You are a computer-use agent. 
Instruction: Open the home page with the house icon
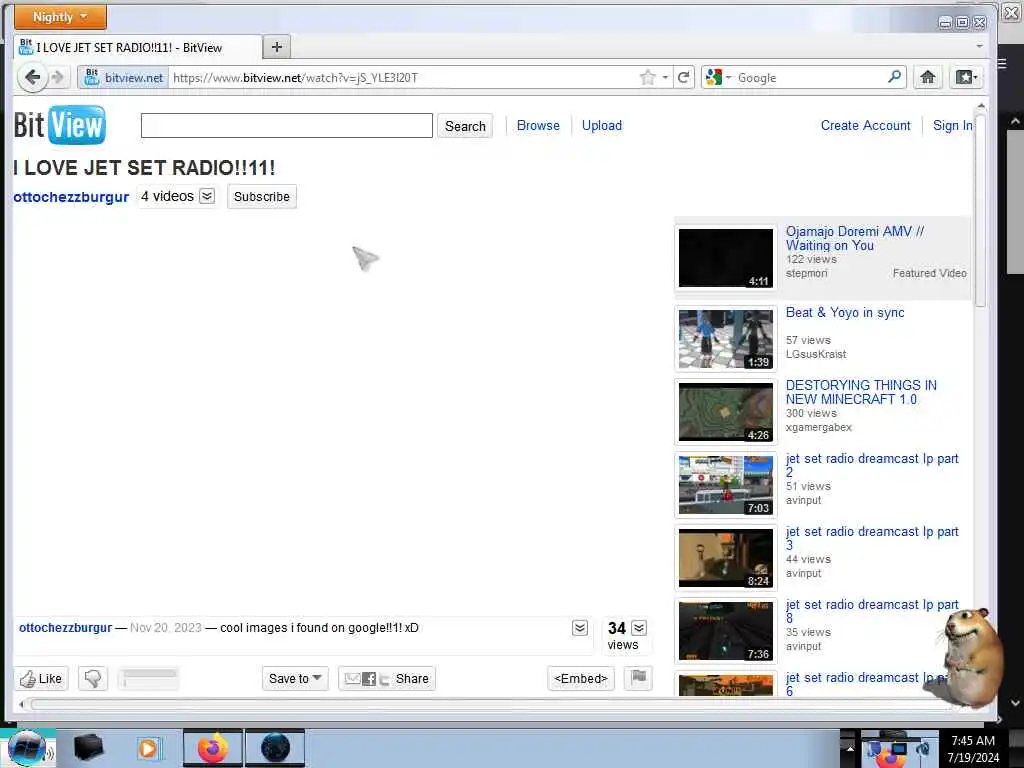927,77
